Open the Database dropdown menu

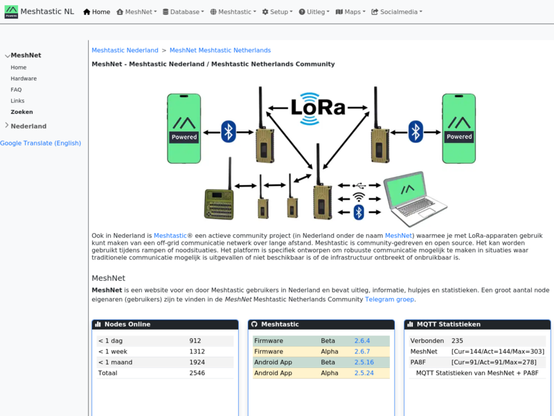183,12
